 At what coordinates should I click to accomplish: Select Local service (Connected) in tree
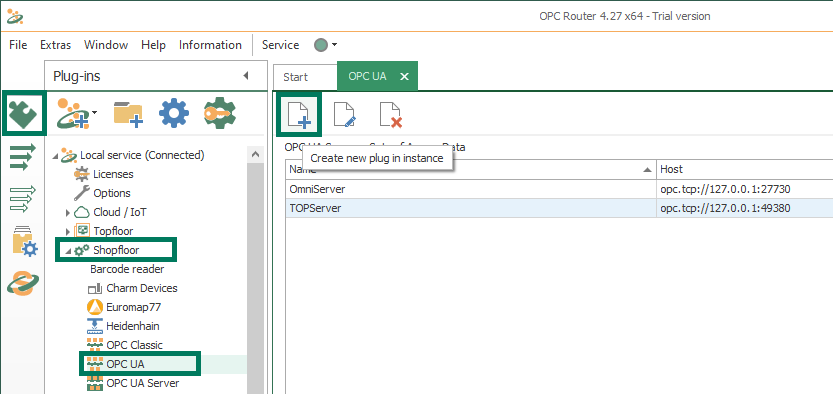point(142,155)
